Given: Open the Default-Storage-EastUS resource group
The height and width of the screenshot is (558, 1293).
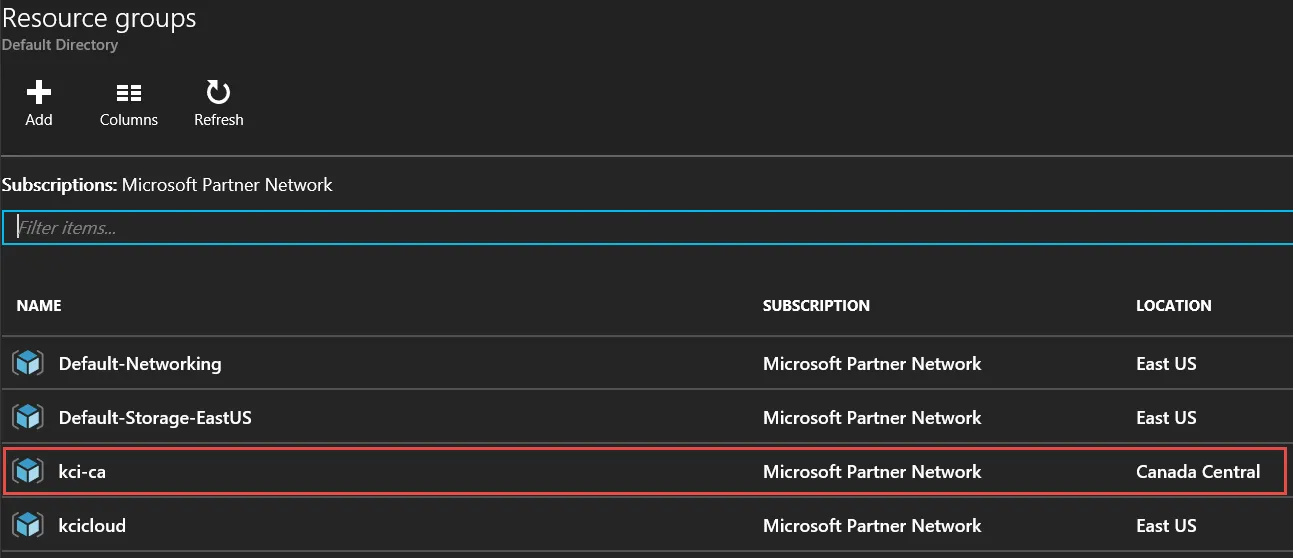Looking at the screenshot, I should (x=155, y=418).
